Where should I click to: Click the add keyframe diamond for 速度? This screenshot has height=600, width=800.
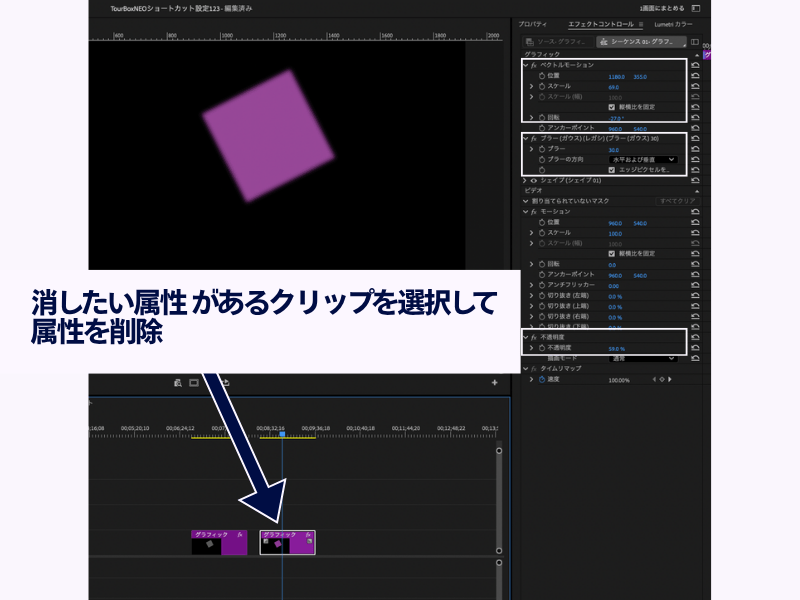tap(660, 380)
